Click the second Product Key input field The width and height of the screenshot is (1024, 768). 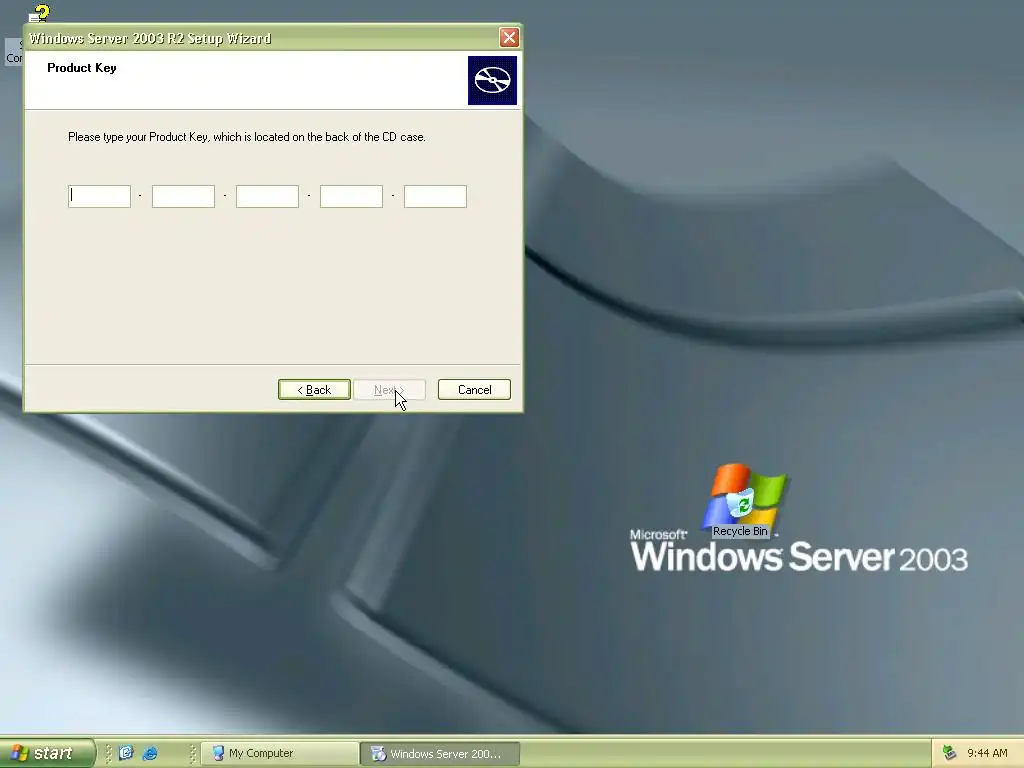(184, 197)
